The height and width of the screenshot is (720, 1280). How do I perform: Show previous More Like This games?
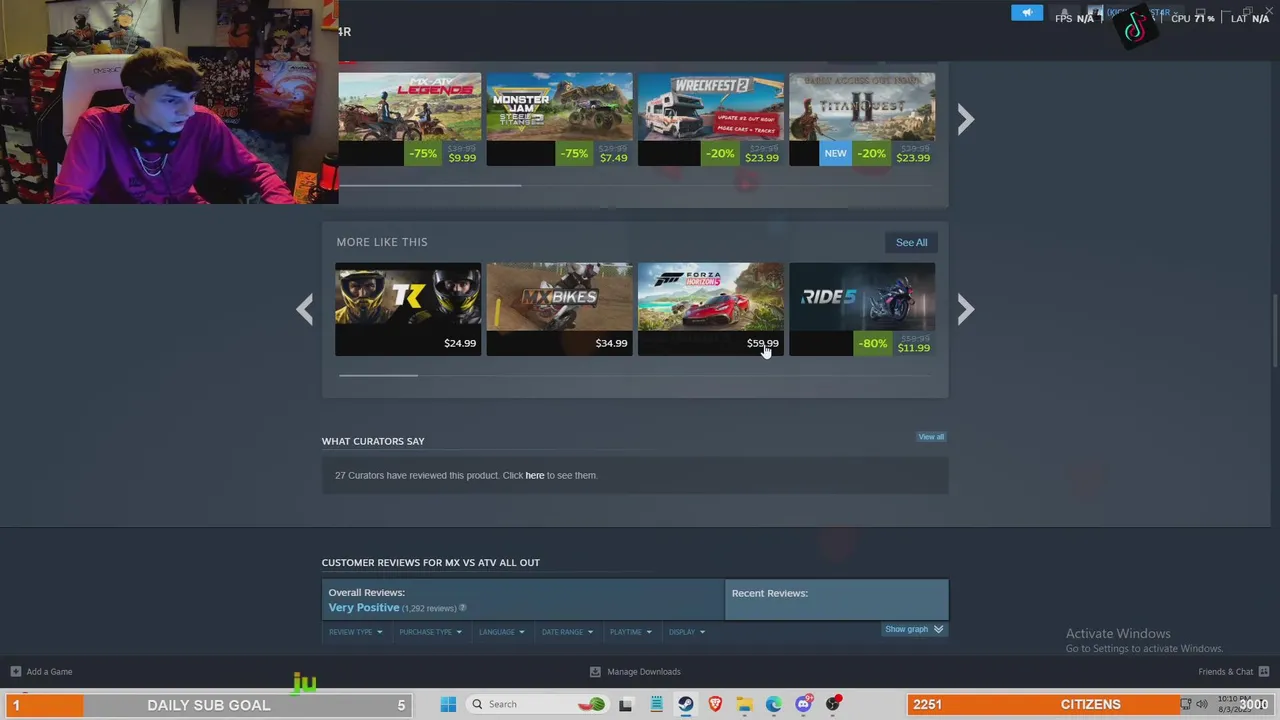(305, 309)
